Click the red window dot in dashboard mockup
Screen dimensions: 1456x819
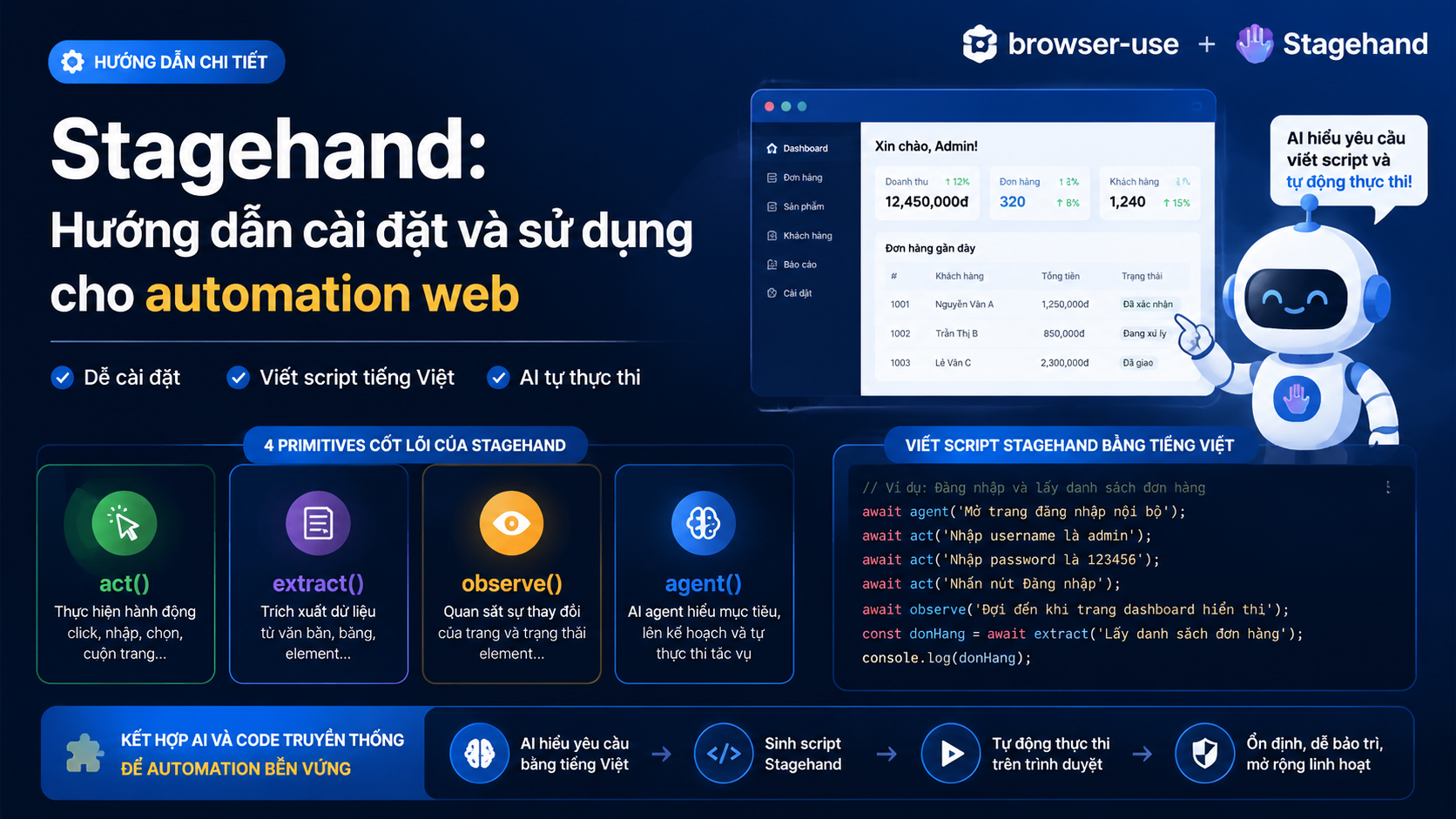coord(769,106)
